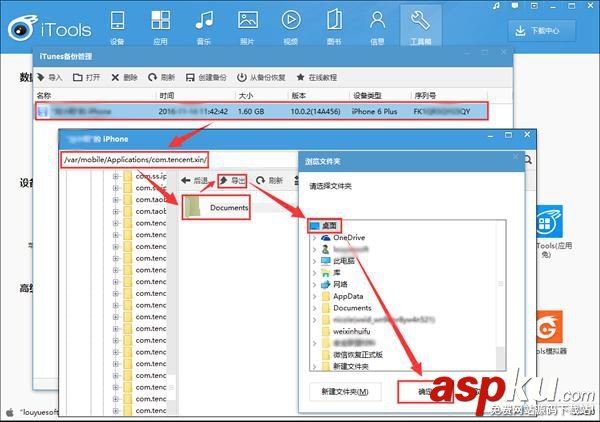
Task: Click 新建文件夹(M) new folder button
Action: [x=345, y=392]
